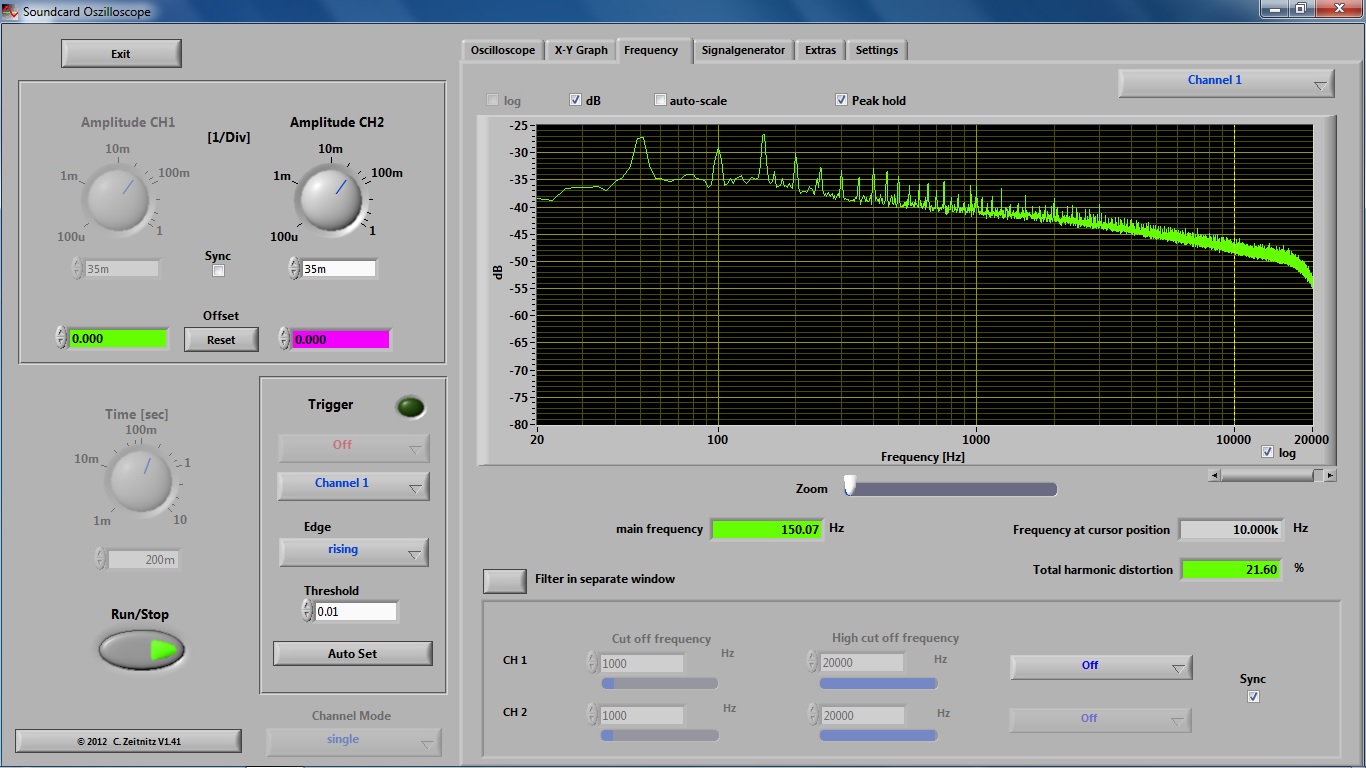Click right arrow of graph horizontal scrollbar

pos(1330,476)
